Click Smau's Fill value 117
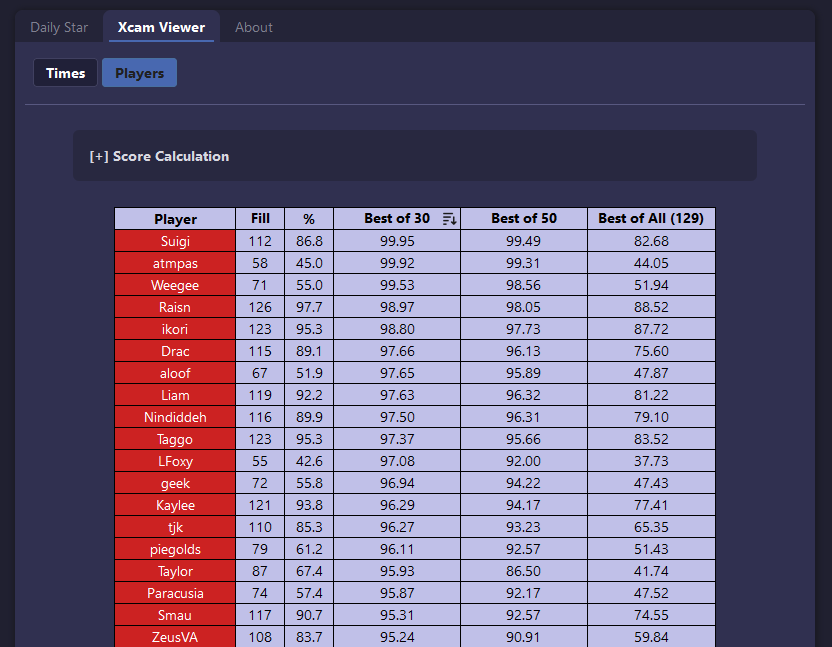 click(260, 616)
